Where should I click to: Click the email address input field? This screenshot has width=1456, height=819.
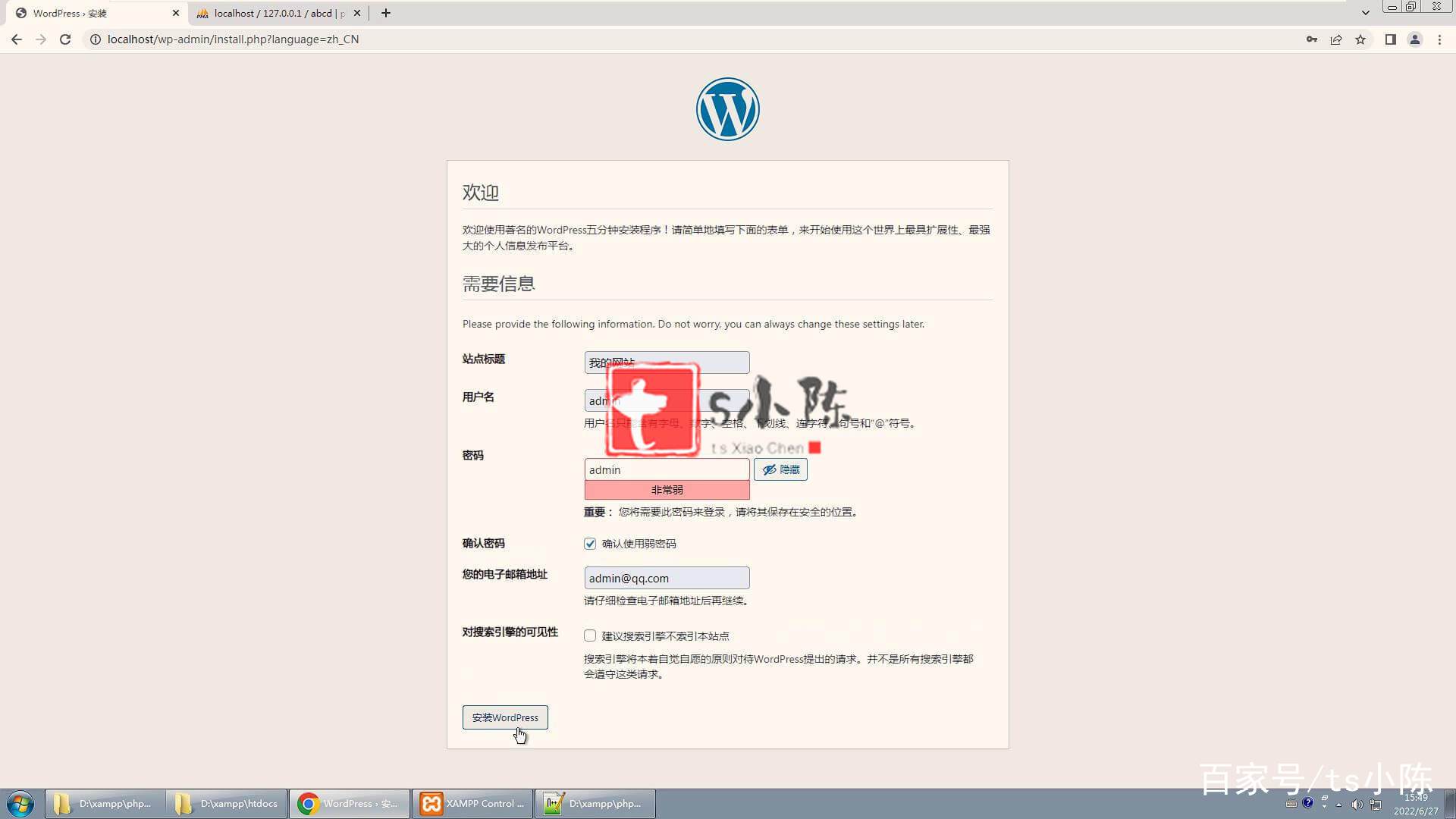667,578
